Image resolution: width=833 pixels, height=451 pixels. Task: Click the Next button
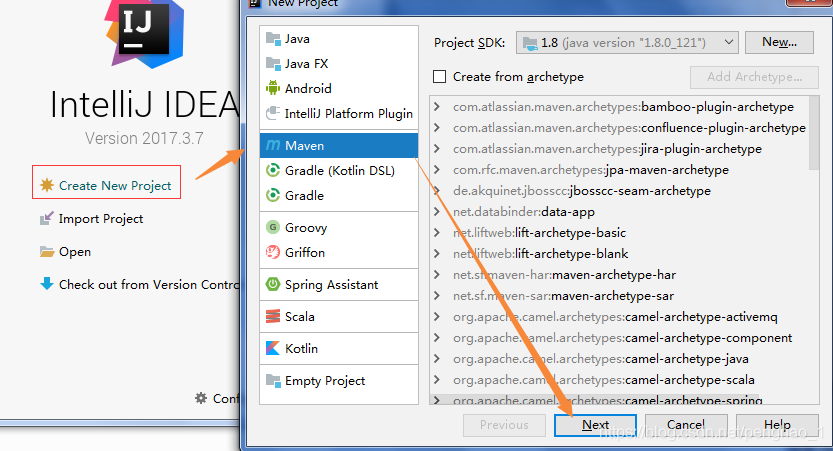pyautogui.click(x=595, y=425)
